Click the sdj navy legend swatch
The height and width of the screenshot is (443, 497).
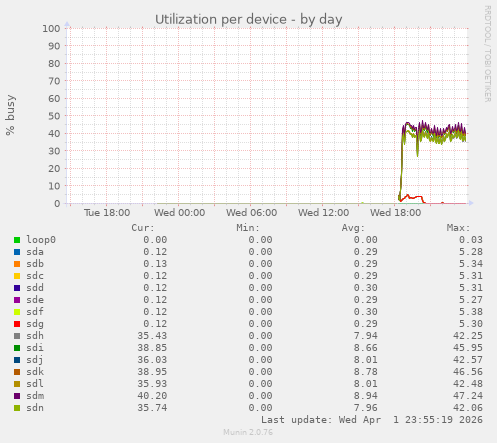pyautogui.click(x=17, y=360)
